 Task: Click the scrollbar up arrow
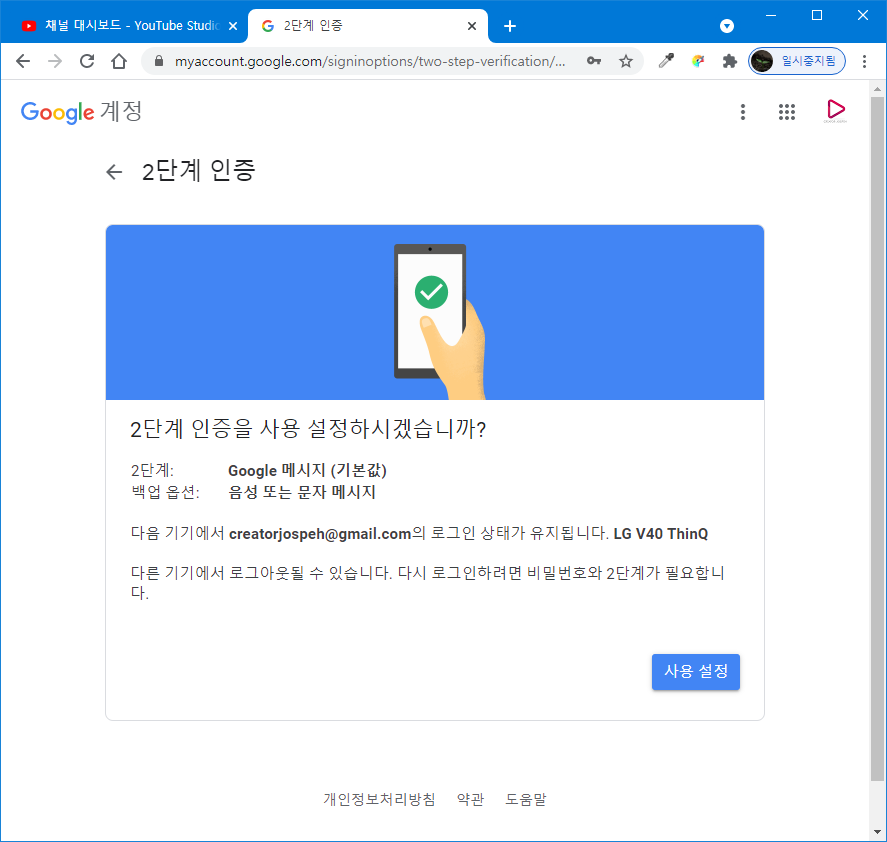point(877,89)
